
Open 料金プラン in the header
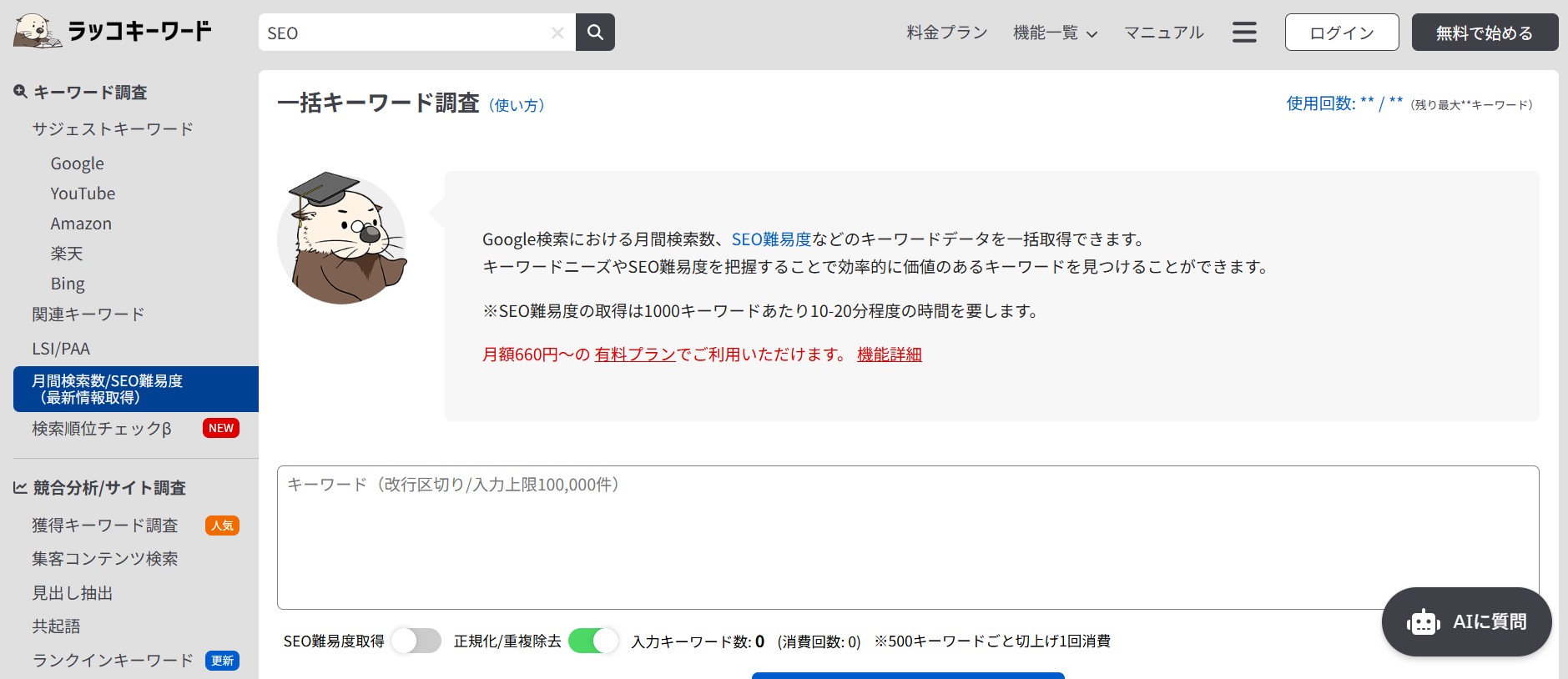[947, 33]
